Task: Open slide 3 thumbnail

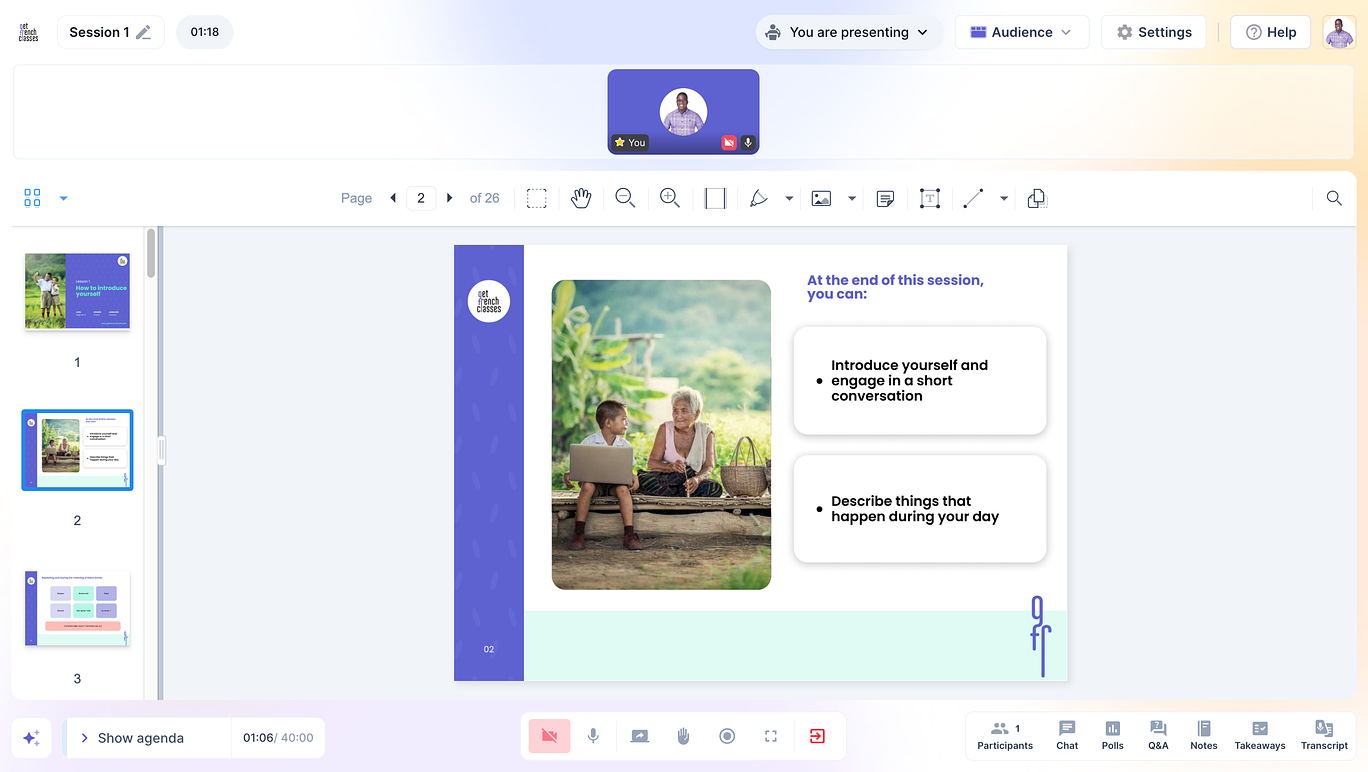Action: (77, 608)
